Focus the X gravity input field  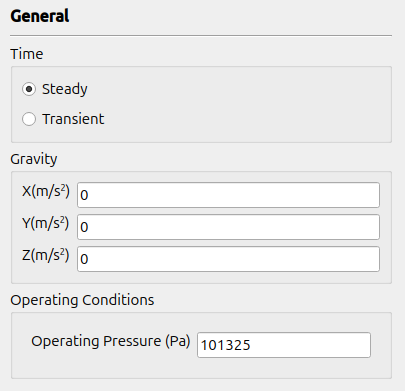point(228,195)
